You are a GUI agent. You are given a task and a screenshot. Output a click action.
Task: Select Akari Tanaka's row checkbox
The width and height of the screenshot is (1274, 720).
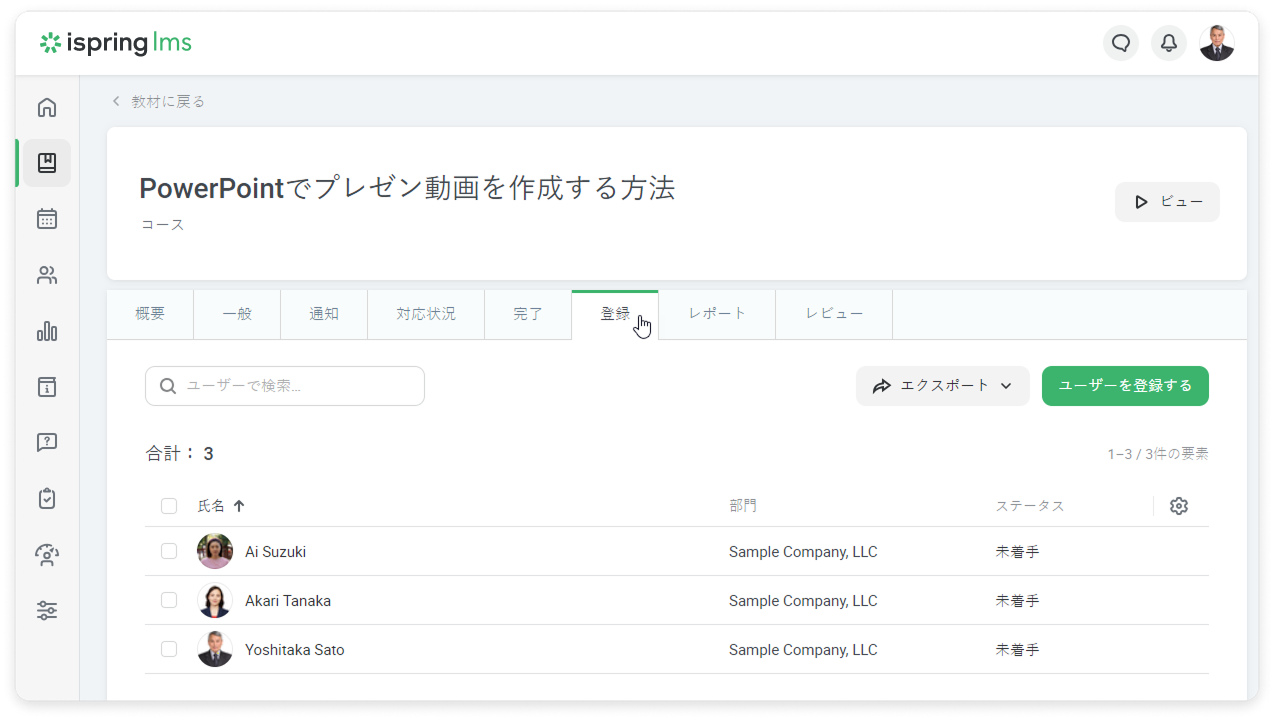[169, 600]
